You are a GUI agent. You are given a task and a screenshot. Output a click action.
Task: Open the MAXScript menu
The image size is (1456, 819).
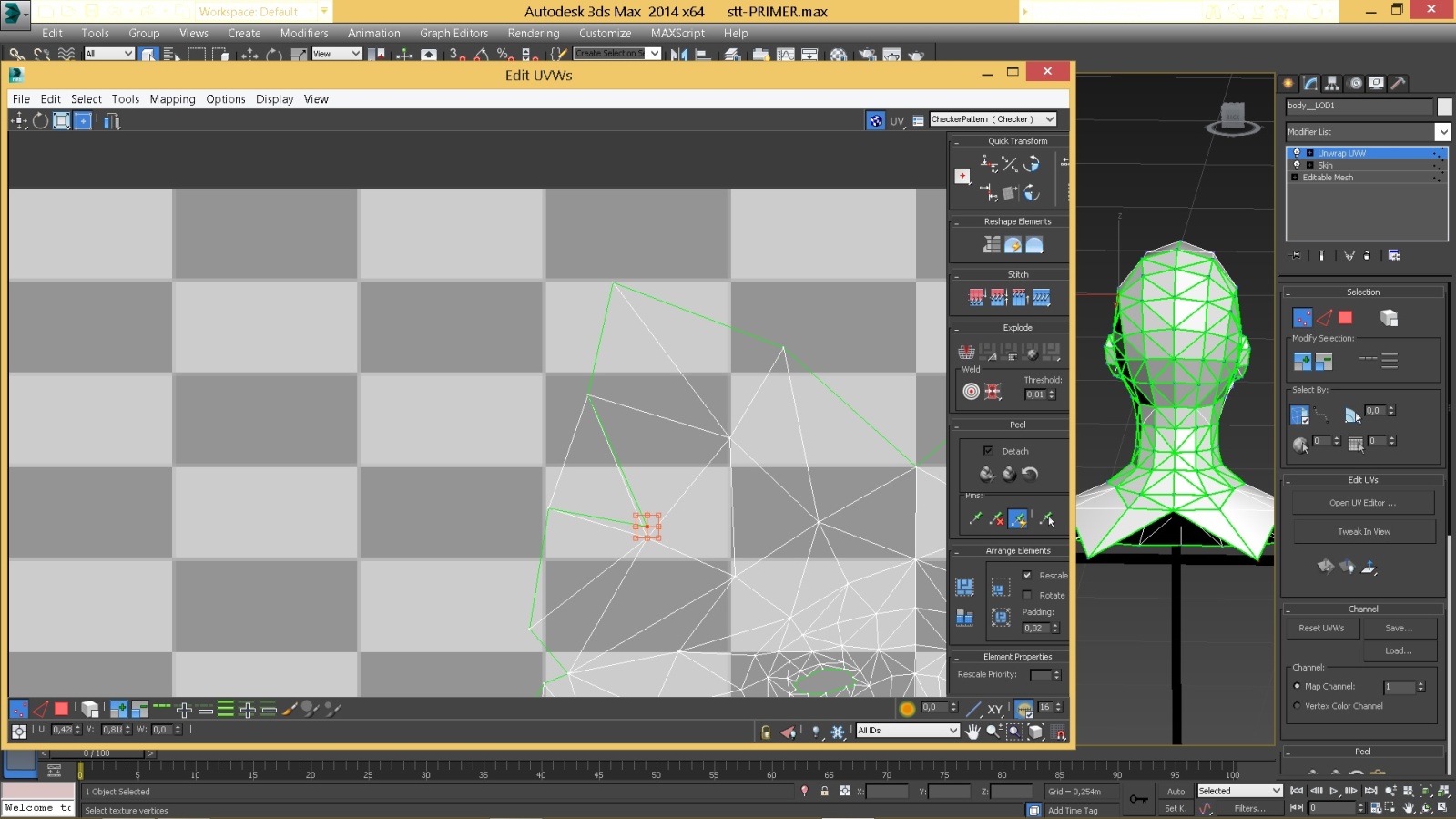(x=677, y=33)
